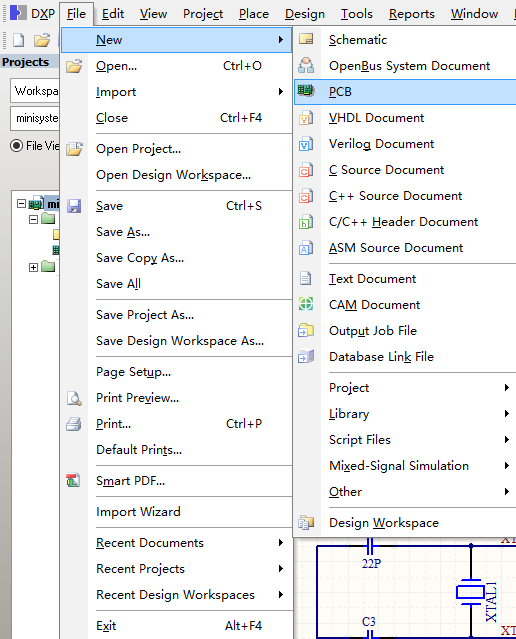Screen dimensions: 516x639
Task: Expand the Project submenu under New
Action: (507, 388)
